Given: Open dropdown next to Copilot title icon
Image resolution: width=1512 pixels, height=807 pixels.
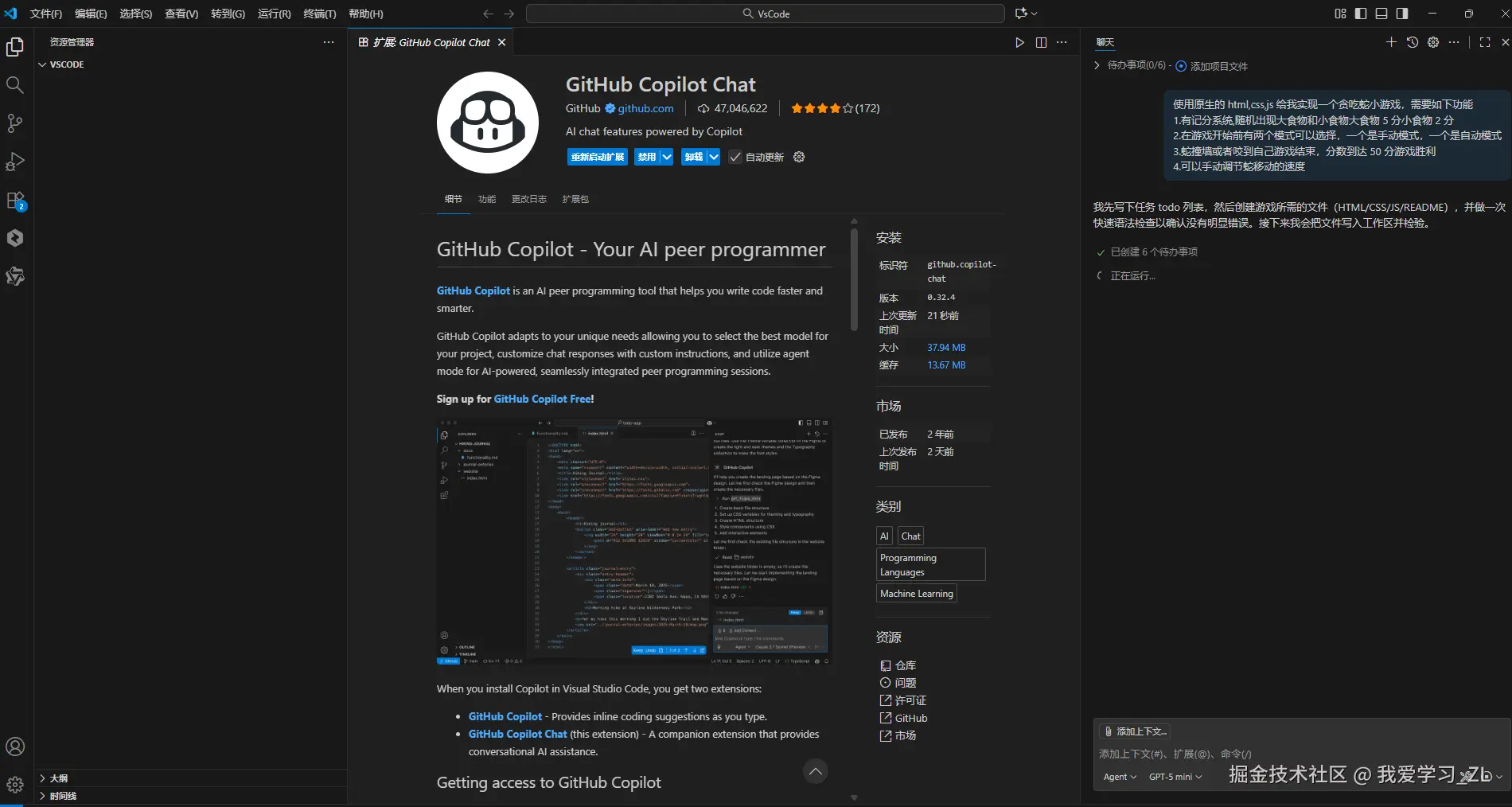Looking at the screenshot, I should click(x=1035, y=14).
